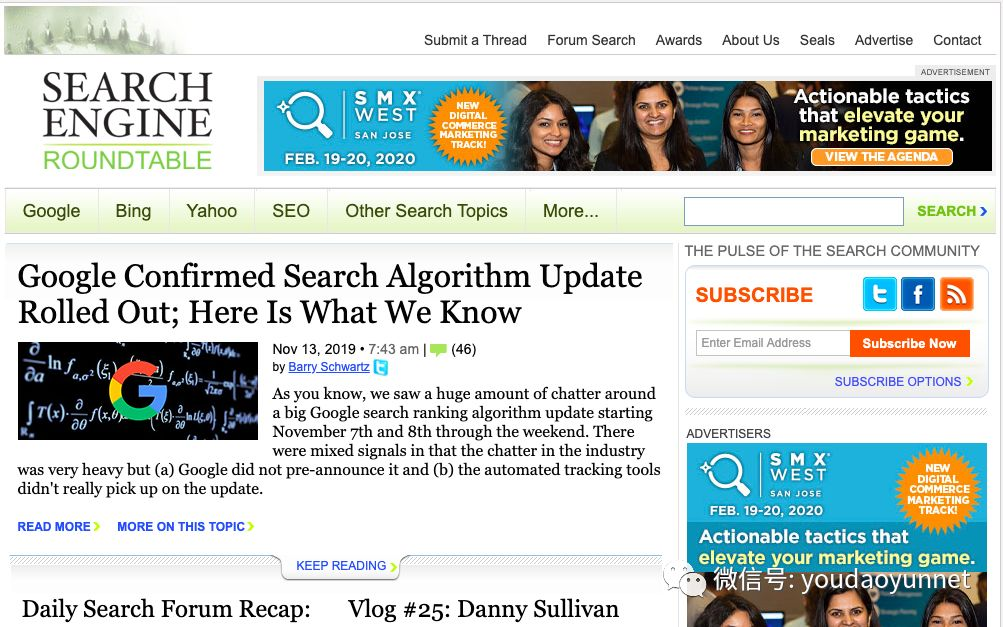Click the SMX West top banner advertisement
The width and height of the screenshot is (1003, 627).
pos(628,126)
